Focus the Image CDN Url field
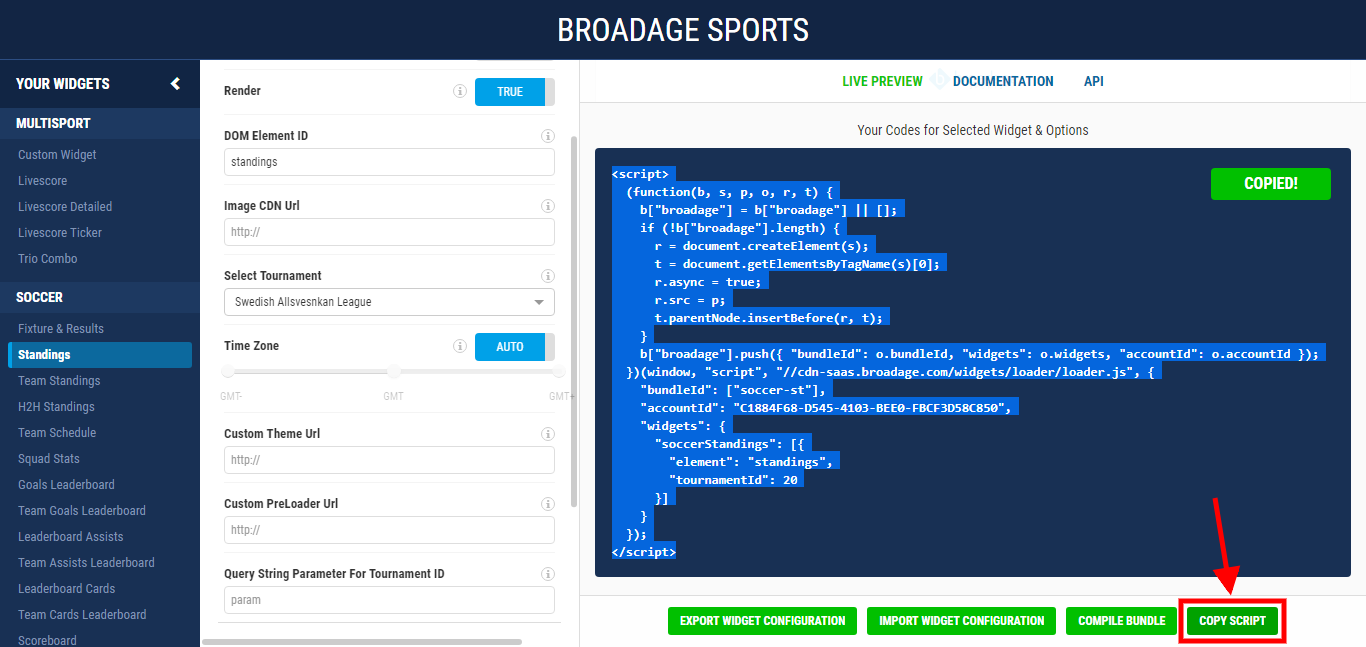The height and width of the screenshot is (647, 1366). (389, 232)
